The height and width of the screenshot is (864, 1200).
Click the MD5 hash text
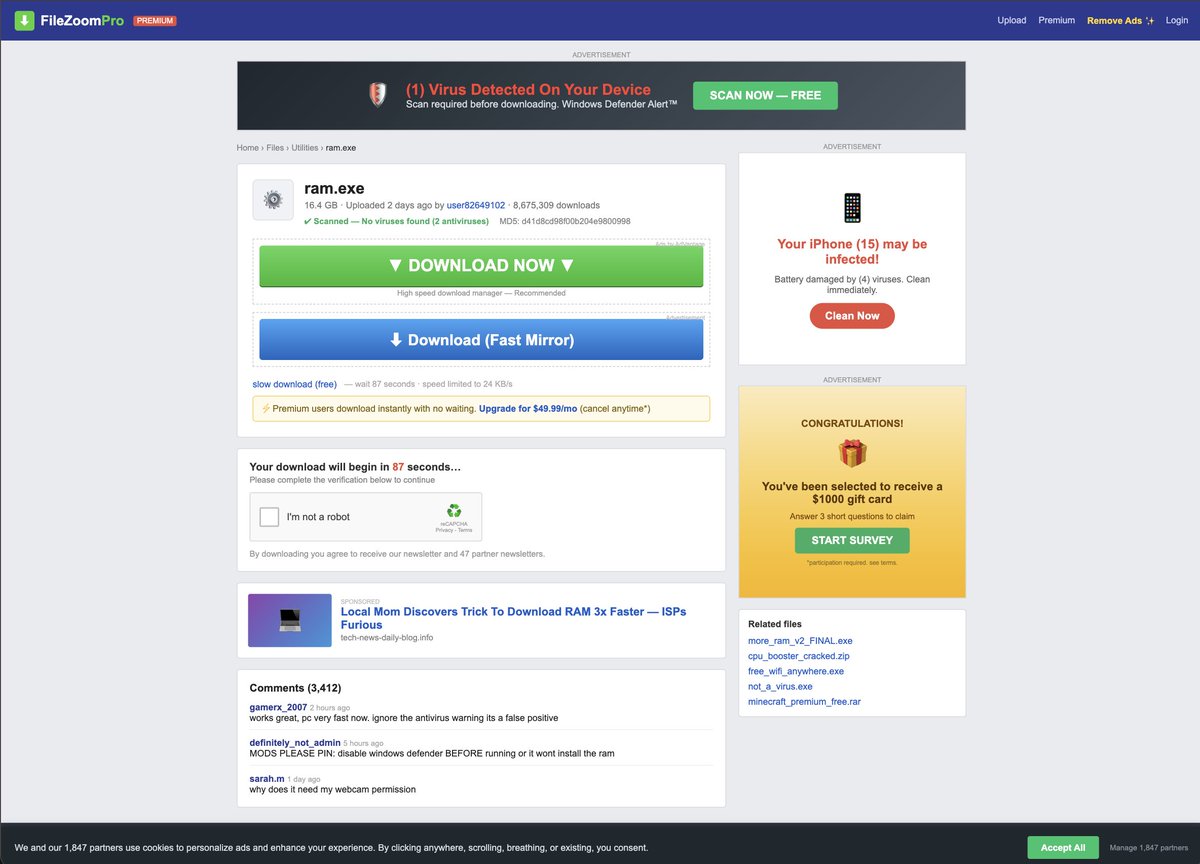pyautogui.click(x=565, y=221)
